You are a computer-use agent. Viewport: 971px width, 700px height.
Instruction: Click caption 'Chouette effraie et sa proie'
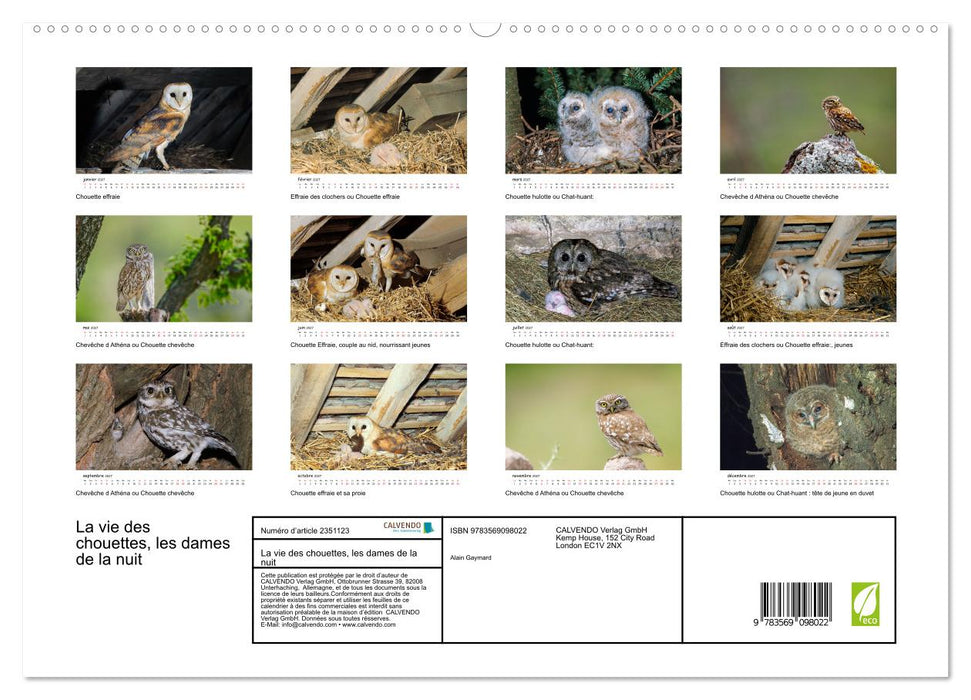(328, 493)
